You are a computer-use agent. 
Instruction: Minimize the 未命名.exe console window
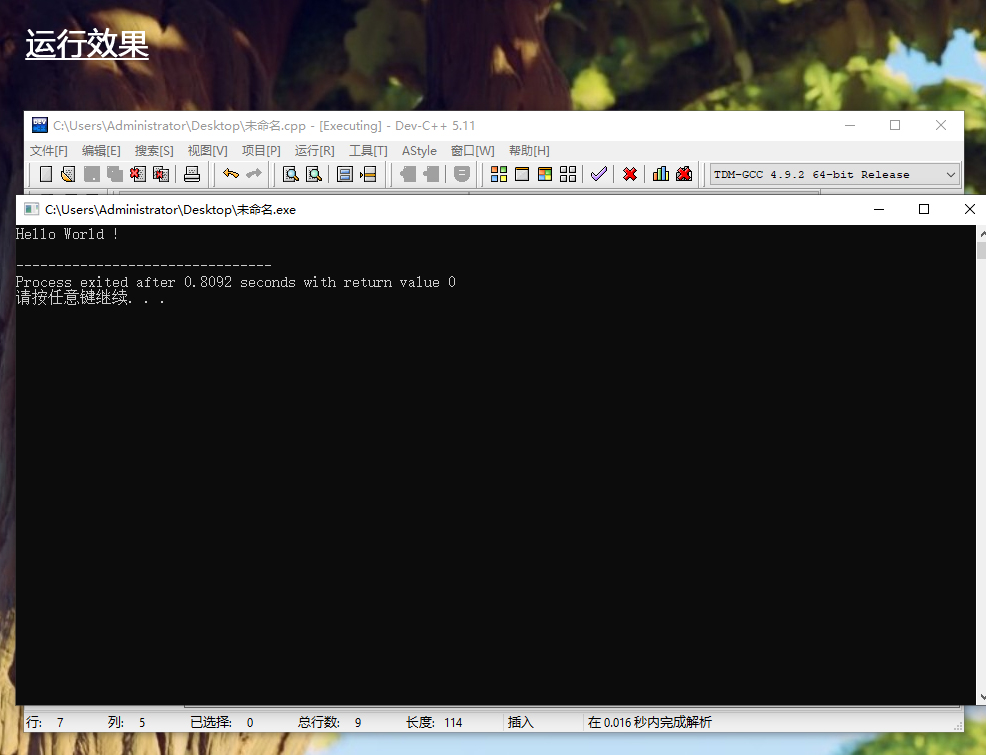pos(879,209)
